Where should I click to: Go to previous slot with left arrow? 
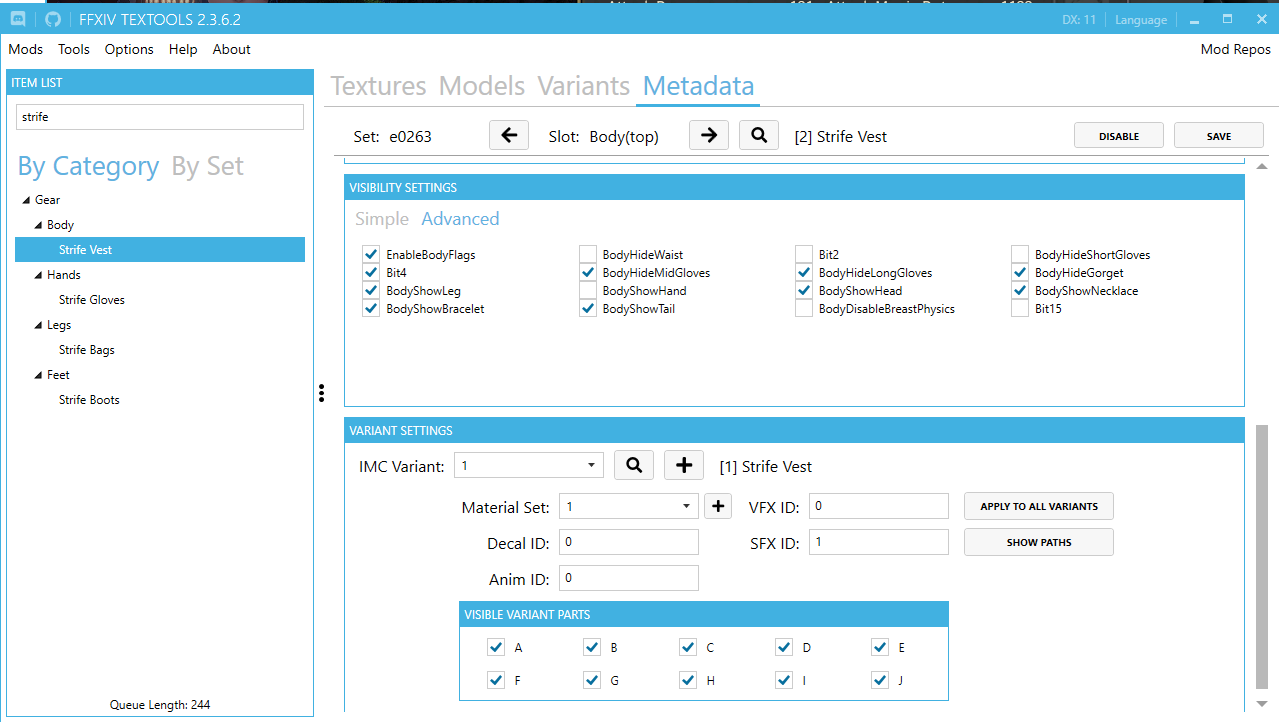[x=509, y=135]
